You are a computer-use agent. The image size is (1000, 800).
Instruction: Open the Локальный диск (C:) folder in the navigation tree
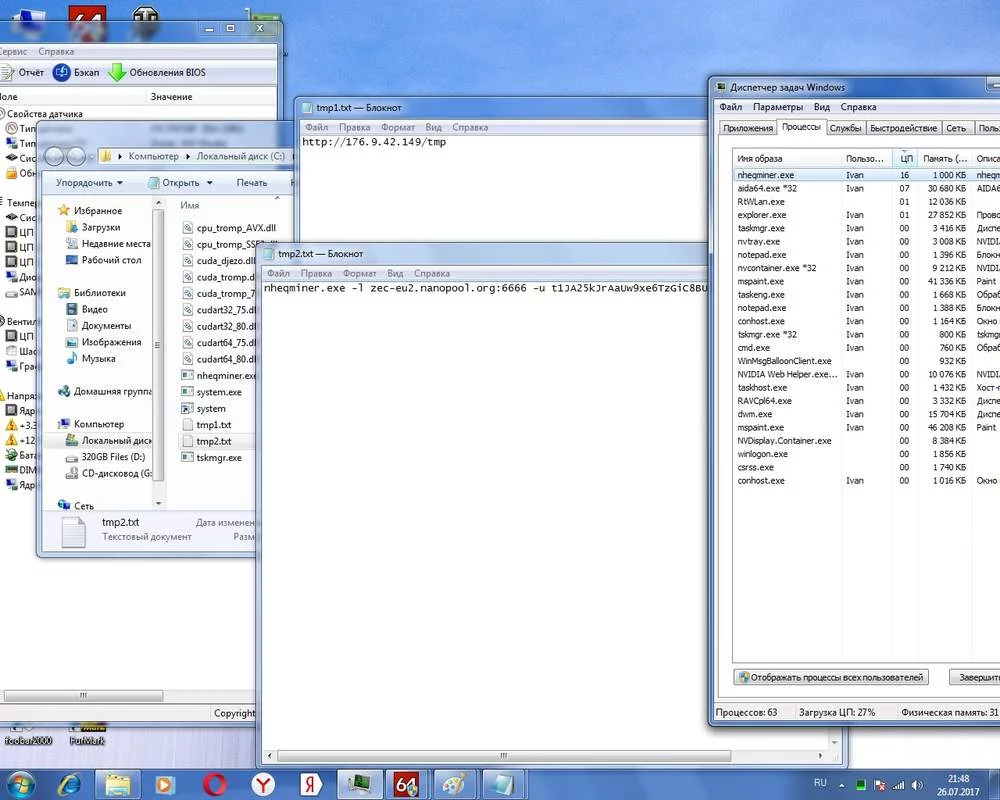pyautogui.click(x=115, y=441)
